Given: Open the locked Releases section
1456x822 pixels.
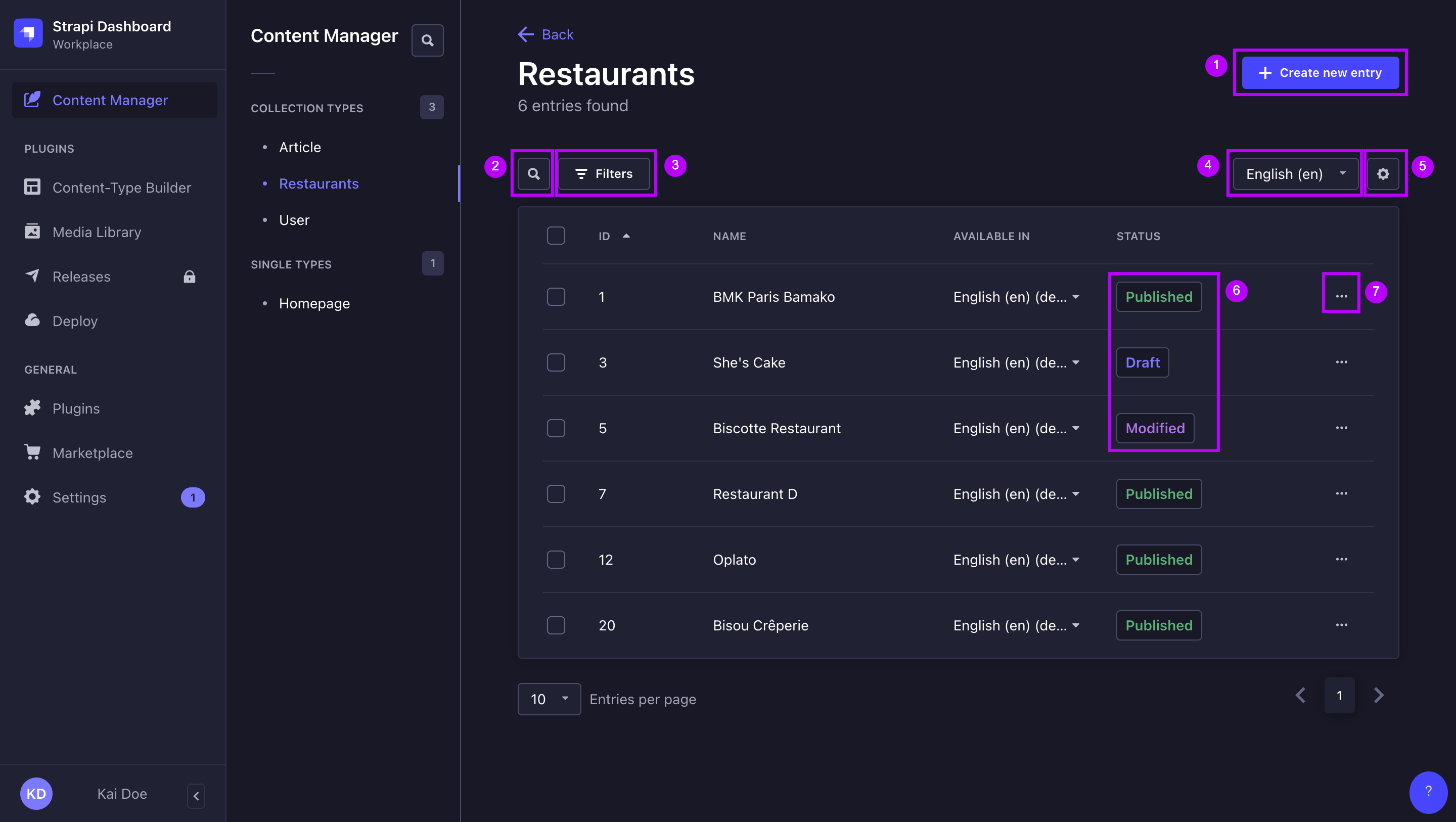Looking at the screenshot, I should [x=81, y=277].
